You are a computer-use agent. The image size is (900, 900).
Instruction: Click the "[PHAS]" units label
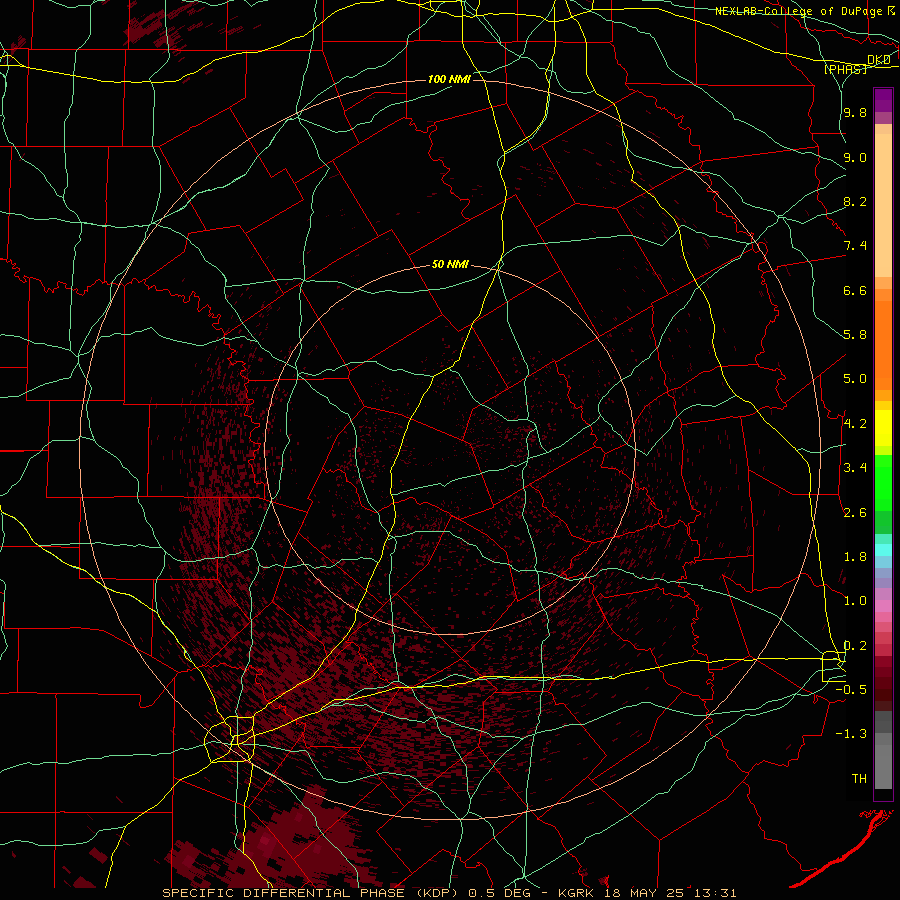(x=845, y=69)
